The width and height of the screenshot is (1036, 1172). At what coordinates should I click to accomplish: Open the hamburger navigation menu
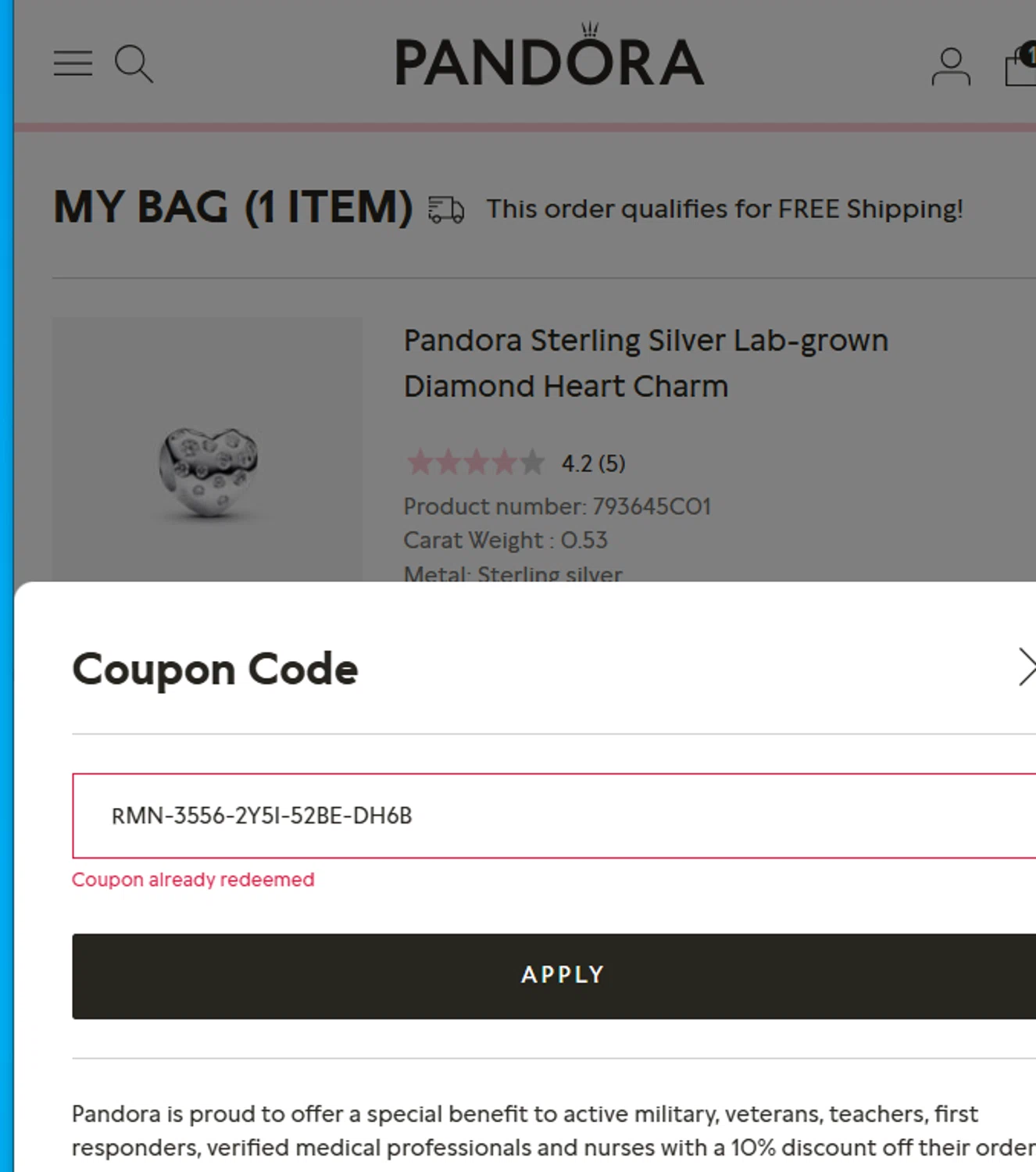[x=73, y=63]
